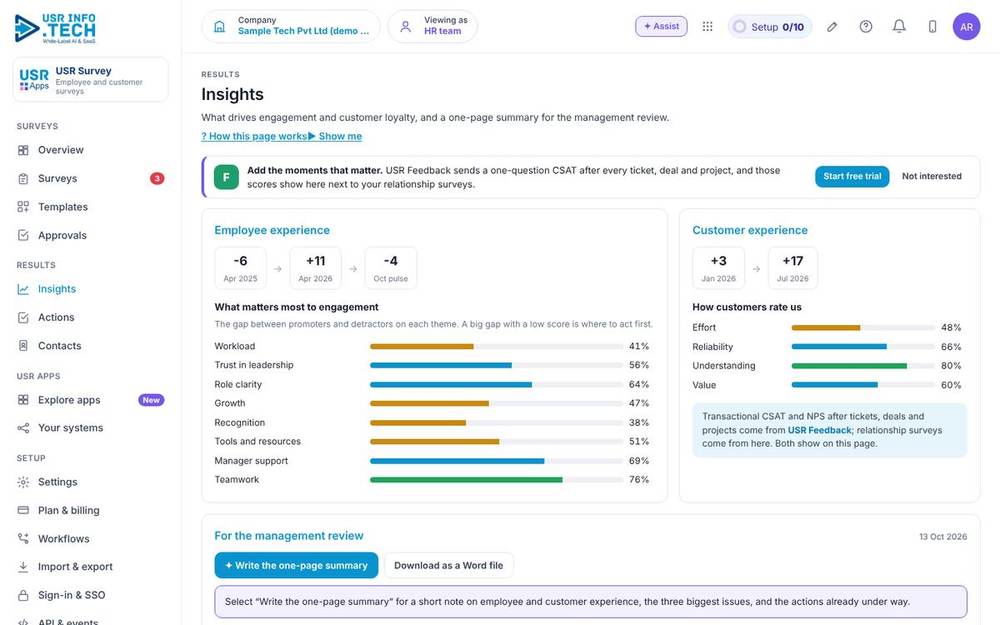This screenshot has width=1000, height=625.
Task: Click the help question mark icon
Action: [865, 26]
